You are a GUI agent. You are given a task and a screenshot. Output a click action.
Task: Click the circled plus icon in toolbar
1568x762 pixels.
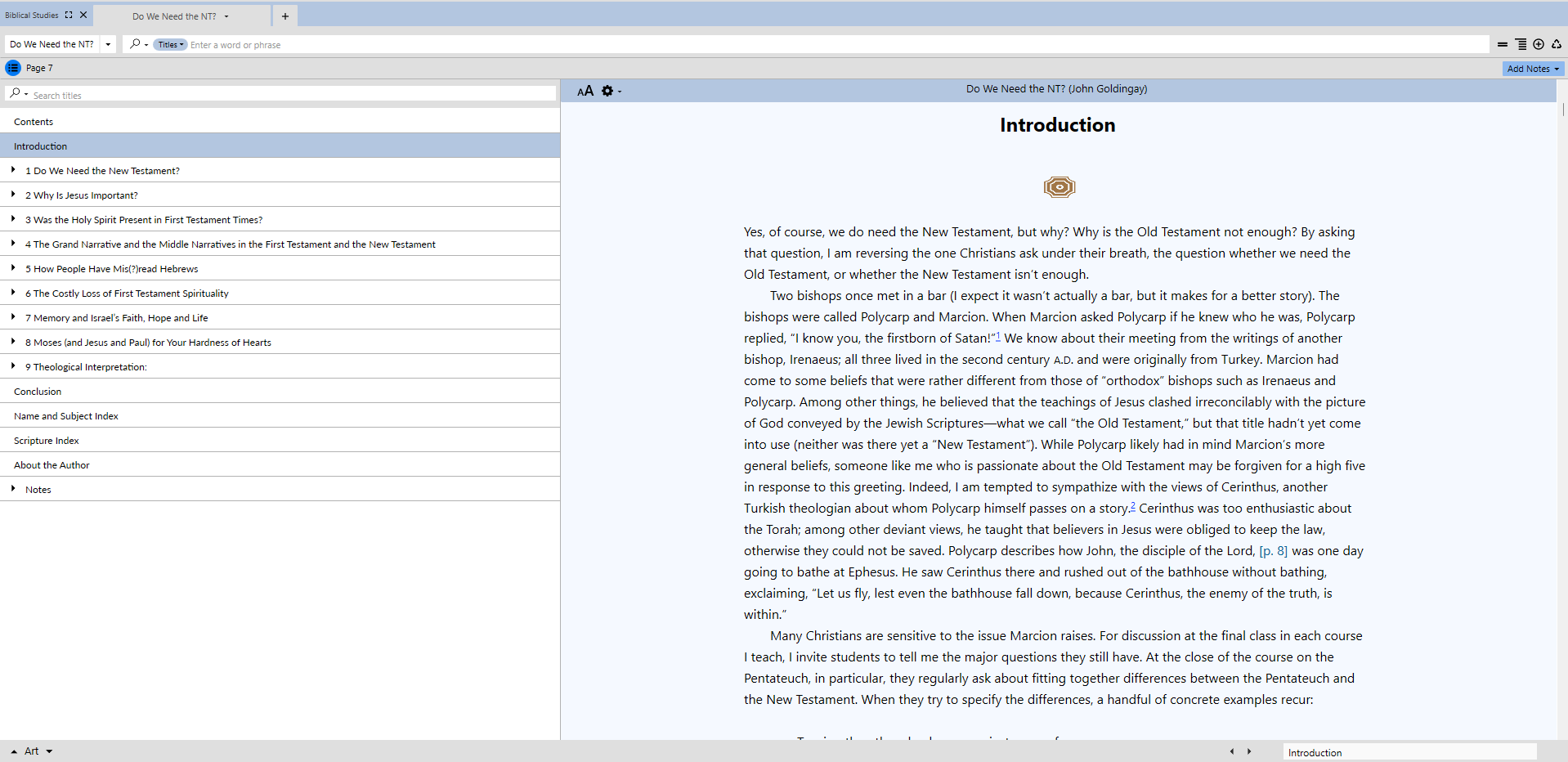click(x=1539, y=44)
